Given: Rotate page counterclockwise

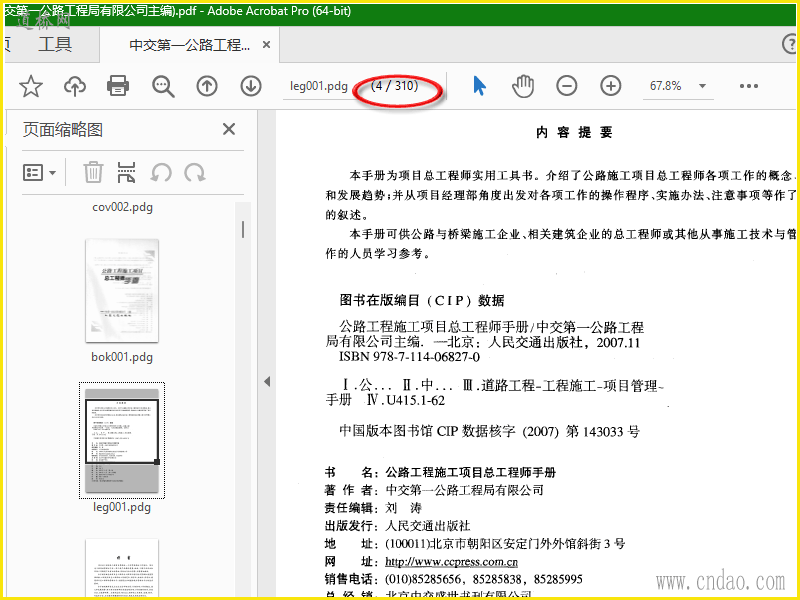Looking at the screenshot, I should click(x=161, y=173).
